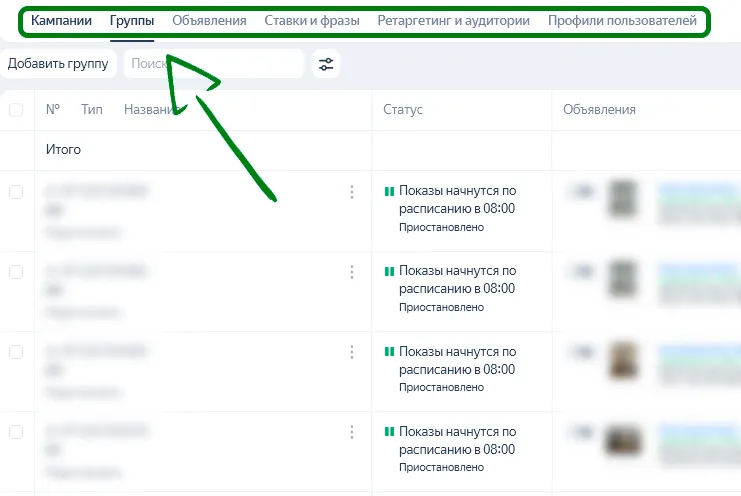Open the third row three-dot menu
This screenshot has height=496, width=741.
coord(352,352)
